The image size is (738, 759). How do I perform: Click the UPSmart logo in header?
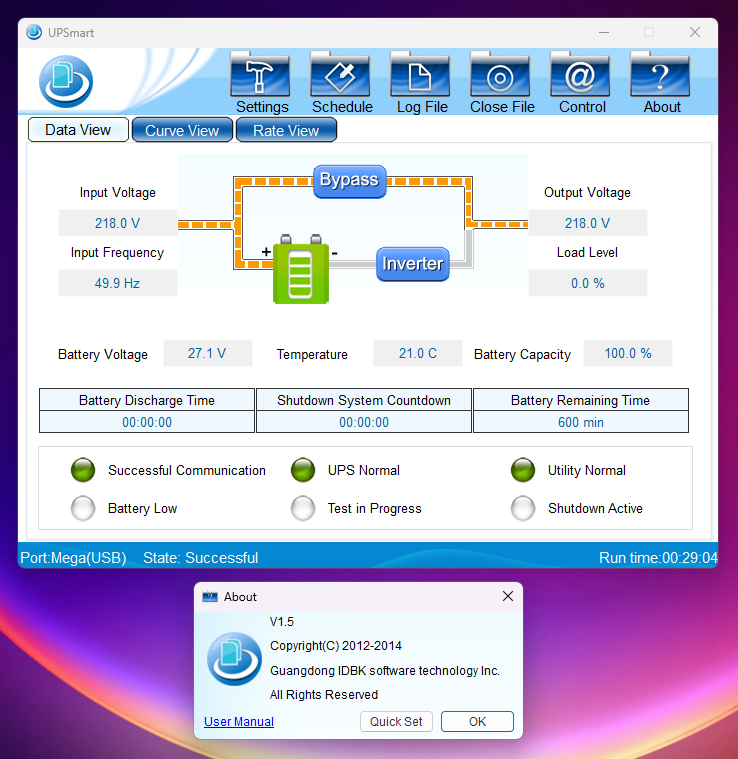tap(66, 81)
